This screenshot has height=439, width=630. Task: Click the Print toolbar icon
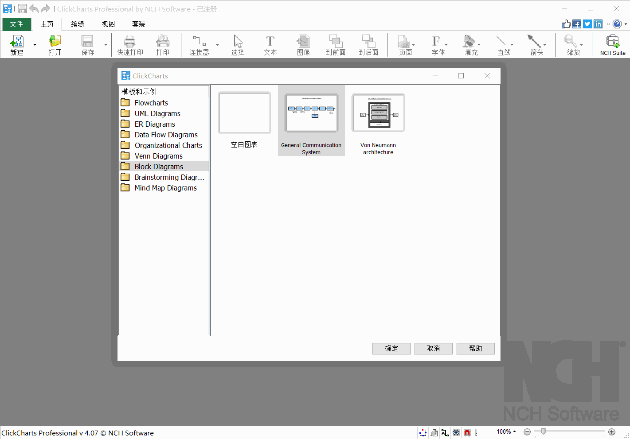coord(163,44)
